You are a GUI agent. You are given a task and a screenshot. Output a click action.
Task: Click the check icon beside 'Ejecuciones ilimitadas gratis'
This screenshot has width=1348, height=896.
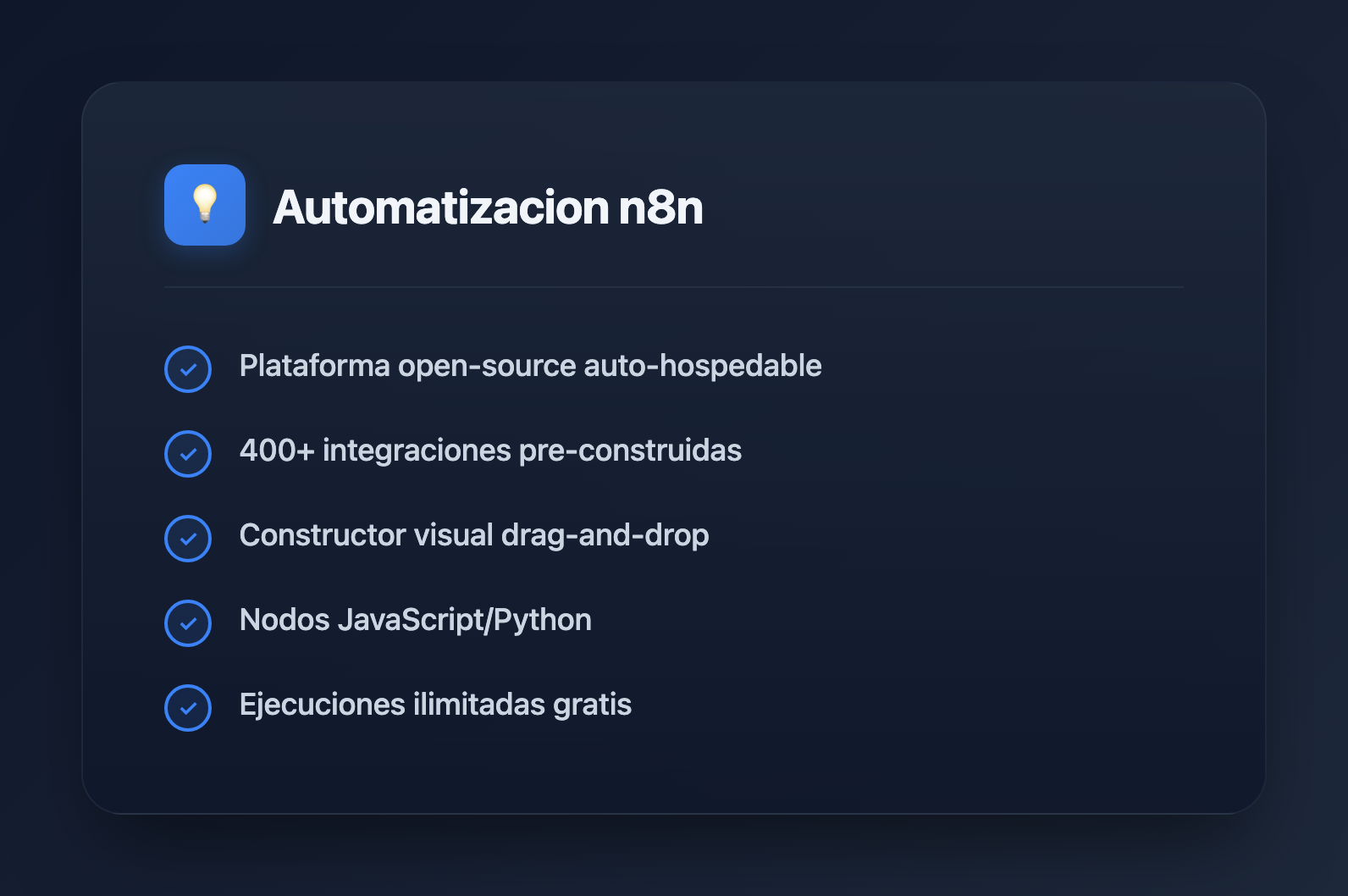[x=188, y=708]
